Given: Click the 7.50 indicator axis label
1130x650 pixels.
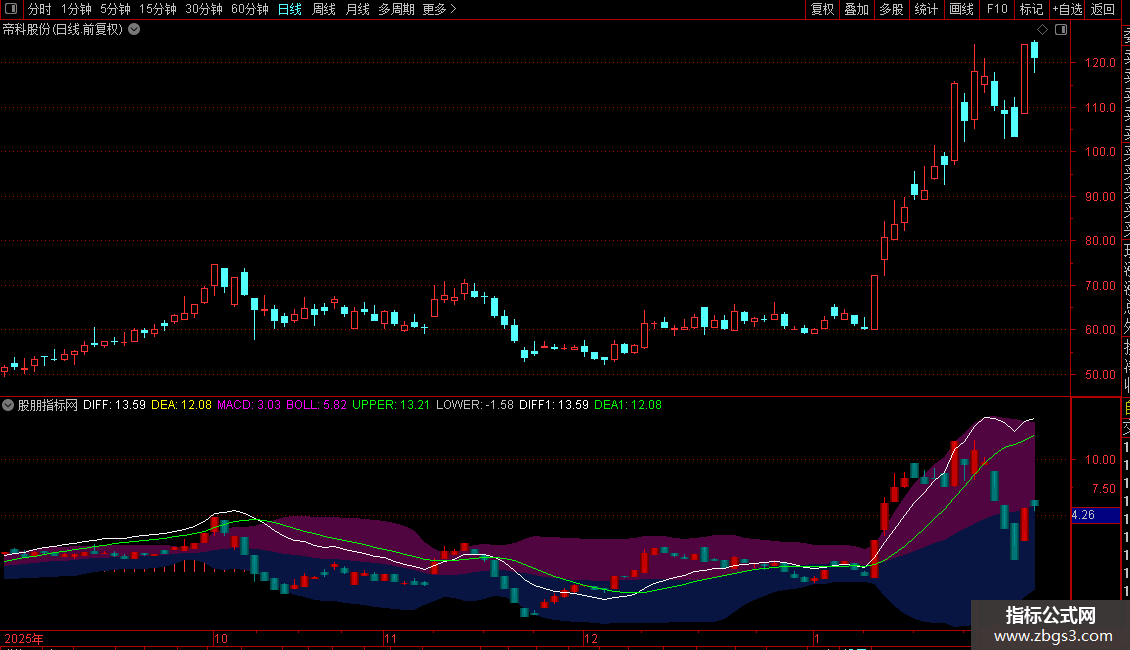Looking at the screenshot, I should point(1104,489).
